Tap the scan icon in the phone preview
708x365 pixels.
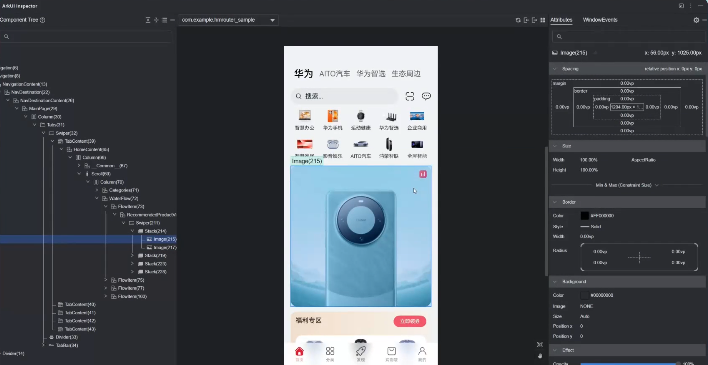[x=410, y=96]
